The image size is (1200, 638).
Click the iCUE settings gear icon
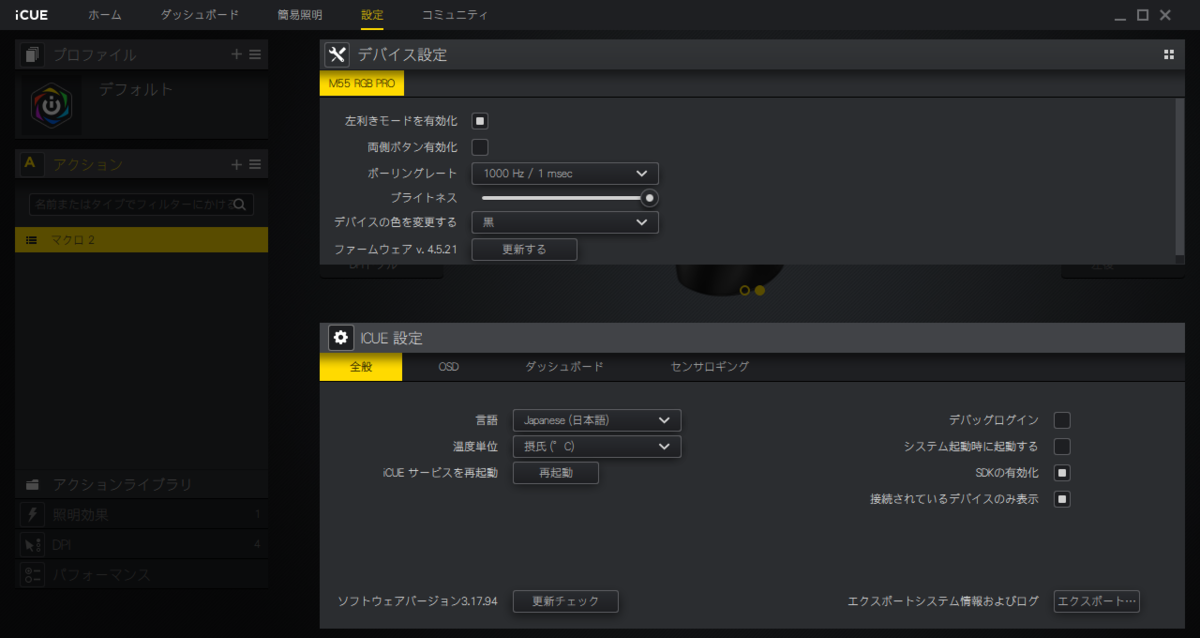click(x=340, y=338)
